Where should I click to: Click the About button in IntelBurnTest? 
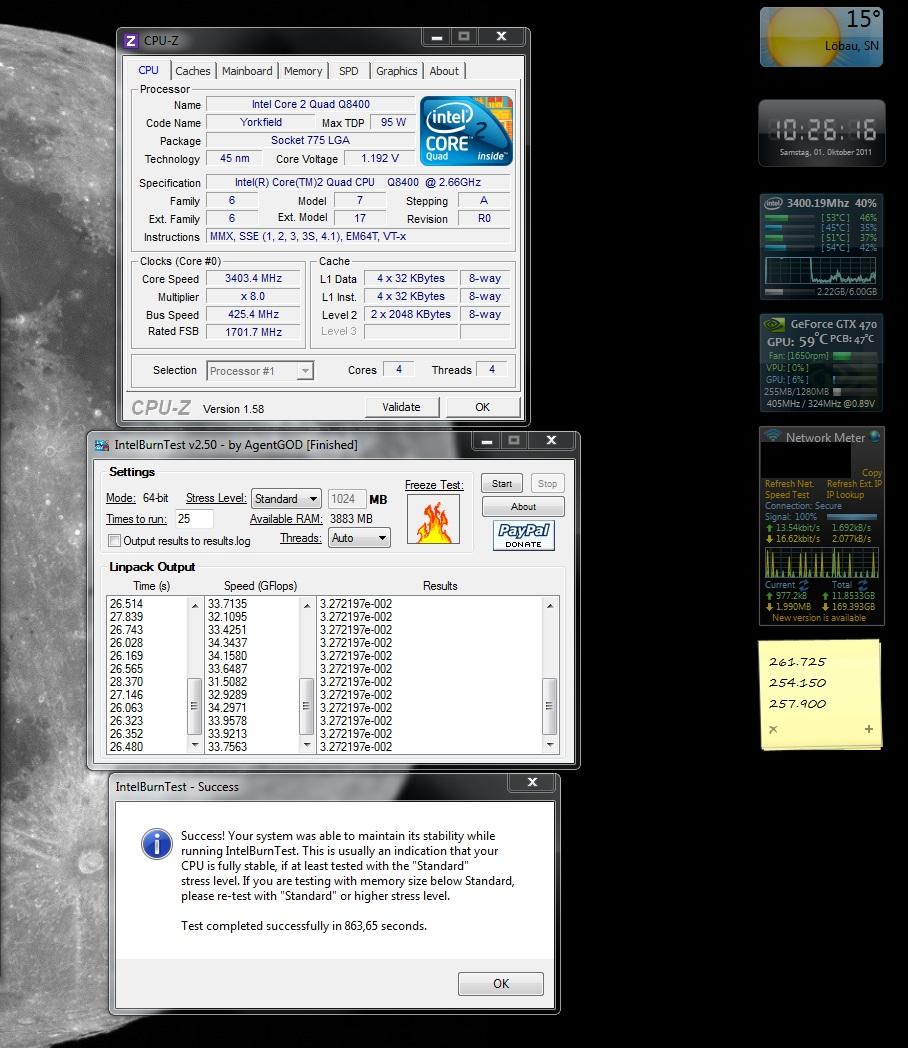tap(523, 507)
